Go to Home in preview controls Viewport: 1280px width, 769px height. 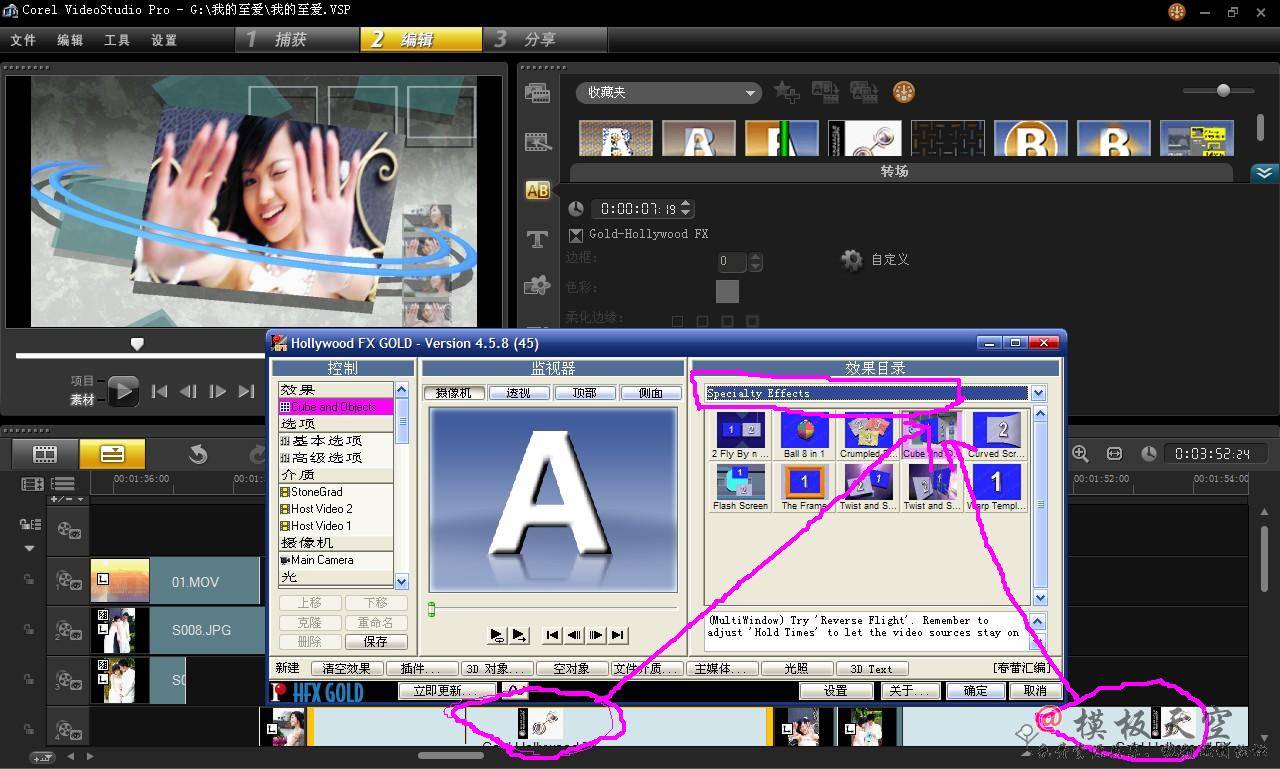click(159, 391)
